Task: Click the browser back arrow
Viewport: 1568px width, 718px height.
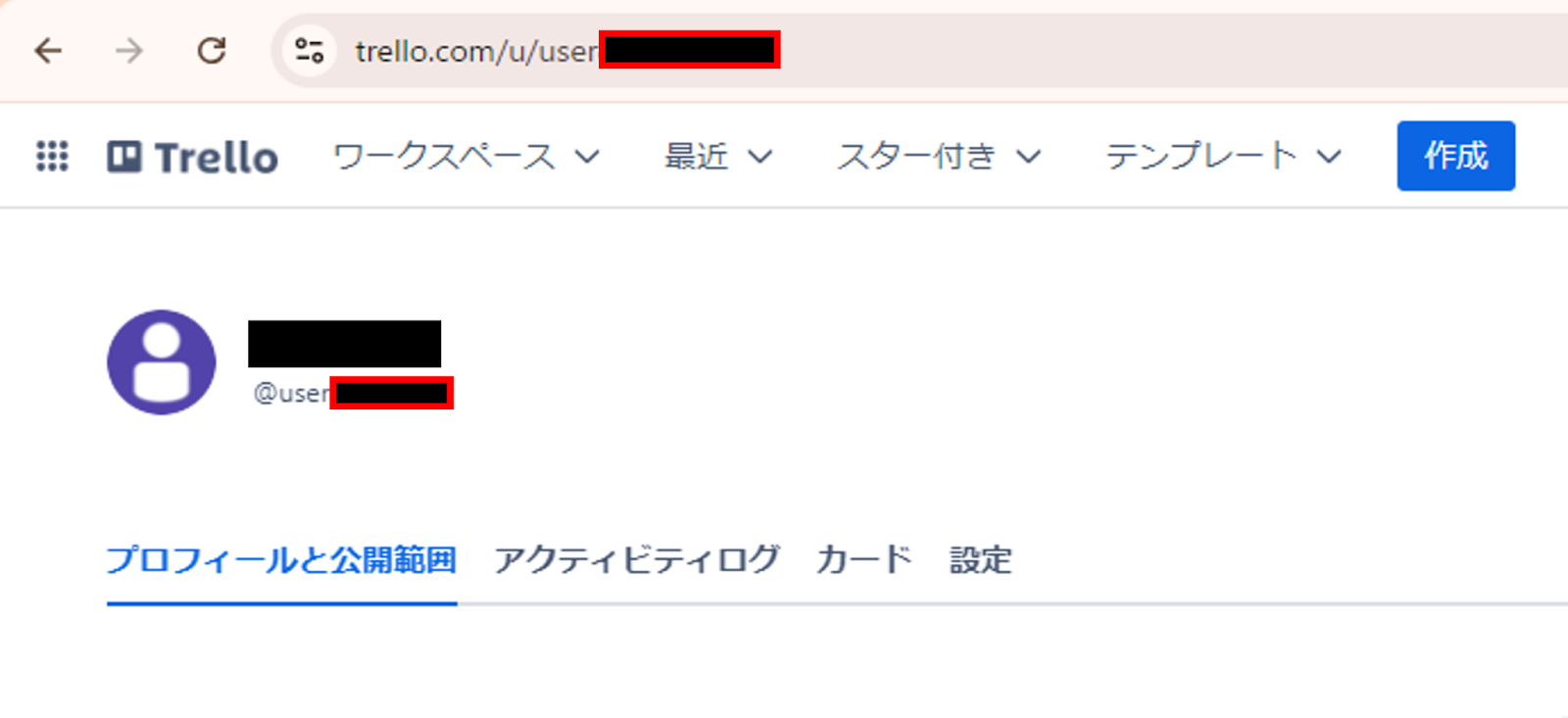Action: [48, 51]
